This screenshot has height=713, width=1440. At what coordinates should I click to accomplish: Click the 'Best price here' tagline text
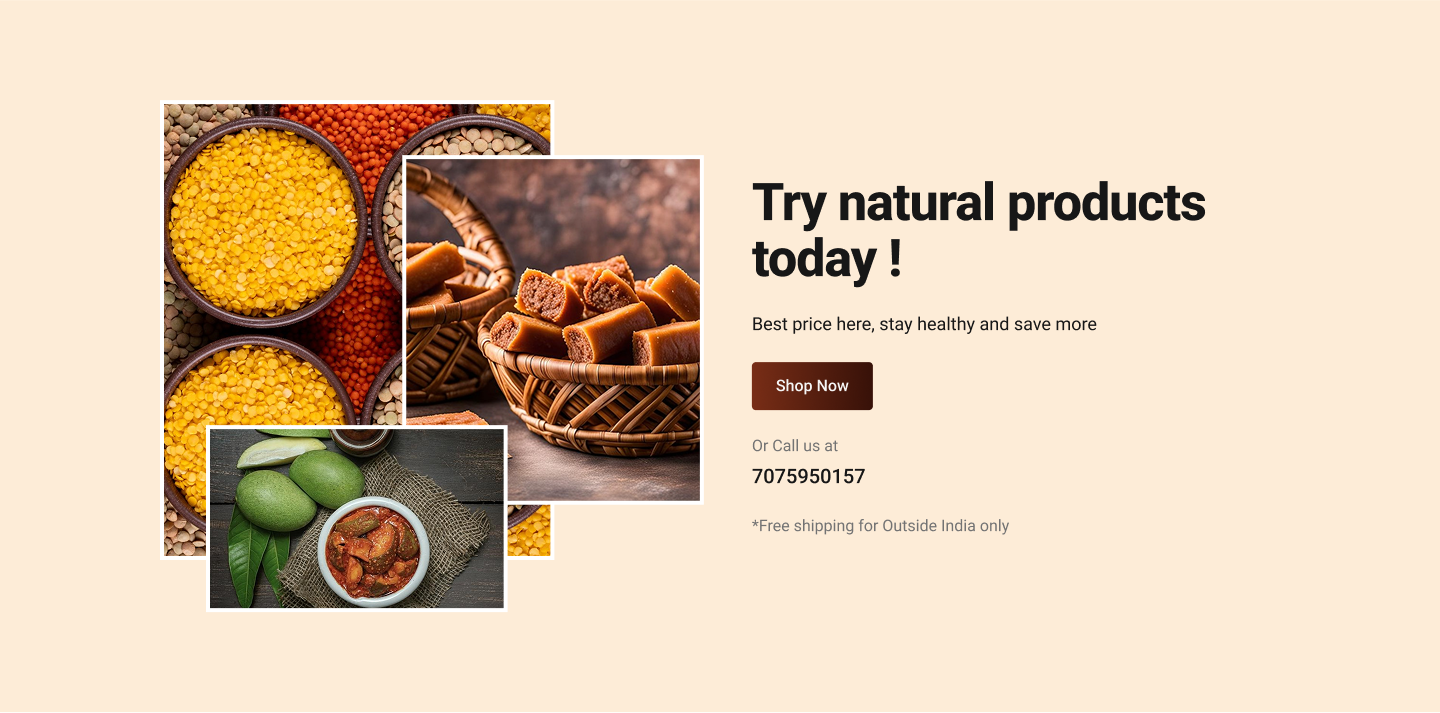click(924, 324)
